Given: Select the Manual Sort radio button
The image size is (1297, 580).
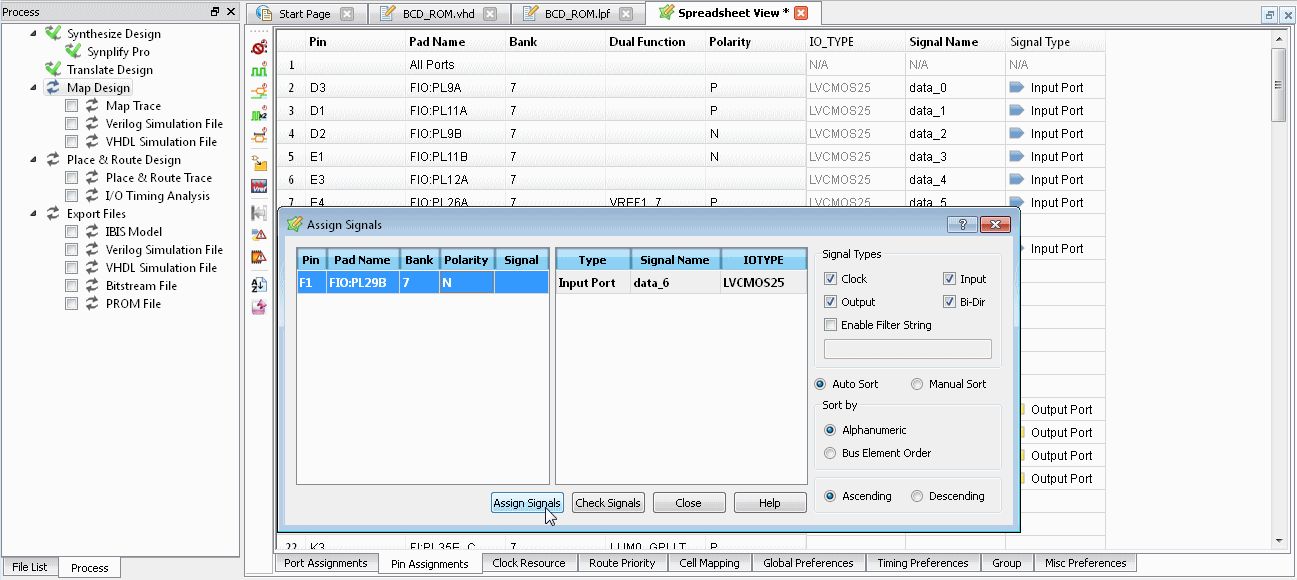Looking at the screenshot, I should (917, 384).
